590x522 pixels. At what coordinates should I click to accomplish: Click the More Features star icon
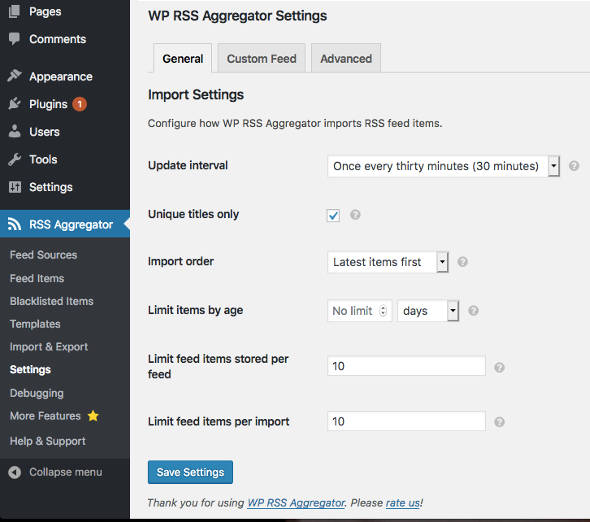(93, 416)
